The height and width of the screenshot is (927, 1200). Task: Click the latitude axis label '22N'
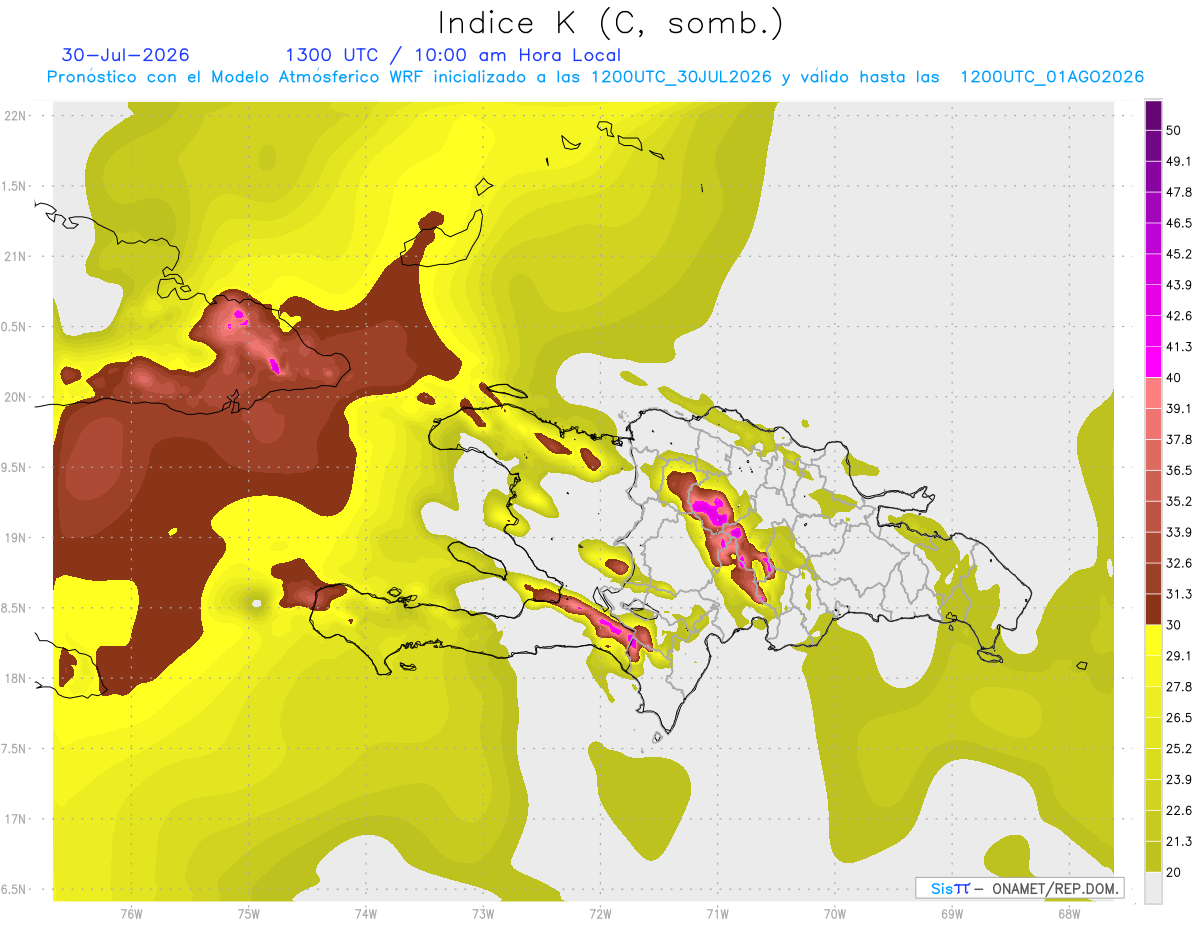[x=16, y=115]
